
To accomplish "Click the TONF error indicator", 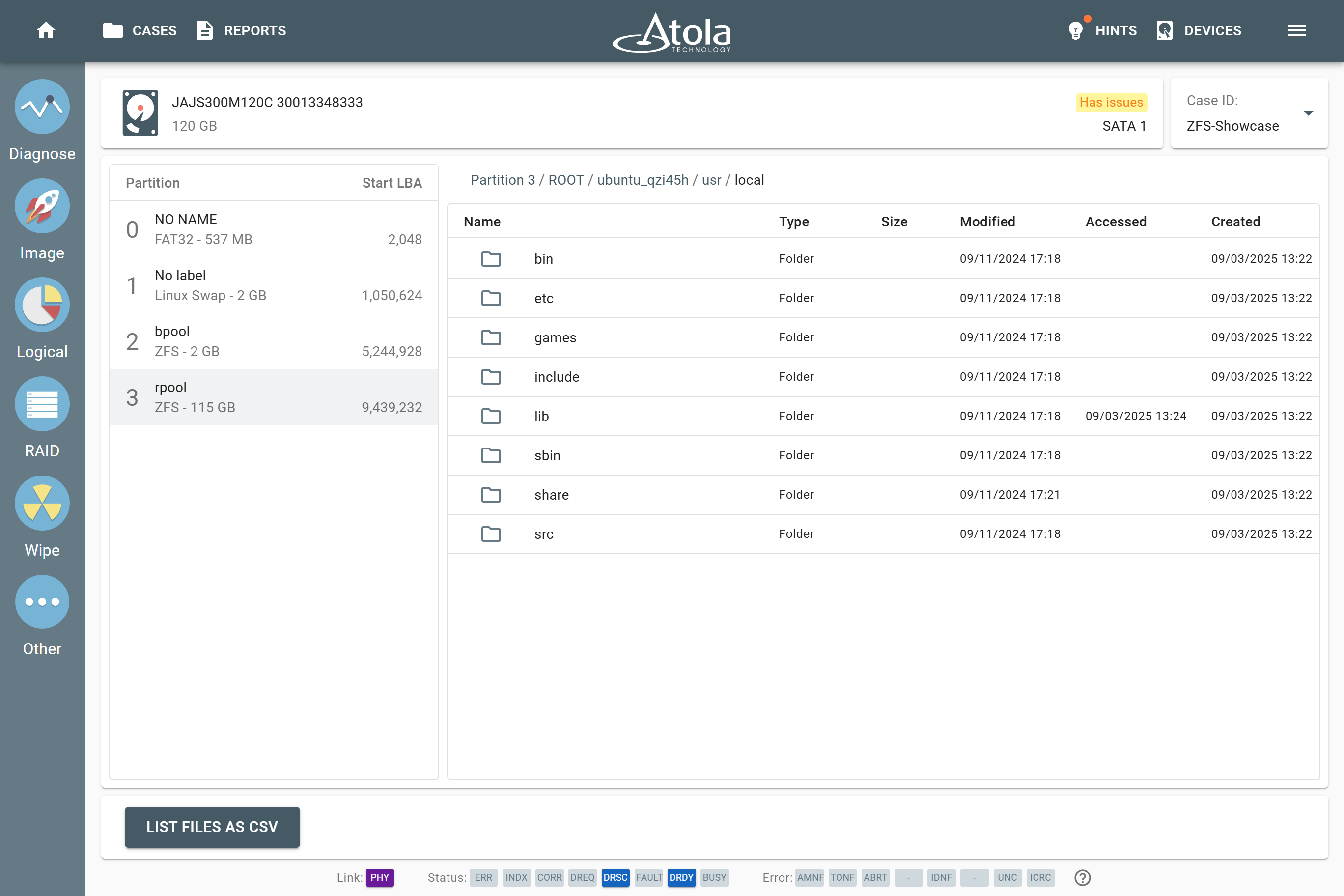I will 842,878.
